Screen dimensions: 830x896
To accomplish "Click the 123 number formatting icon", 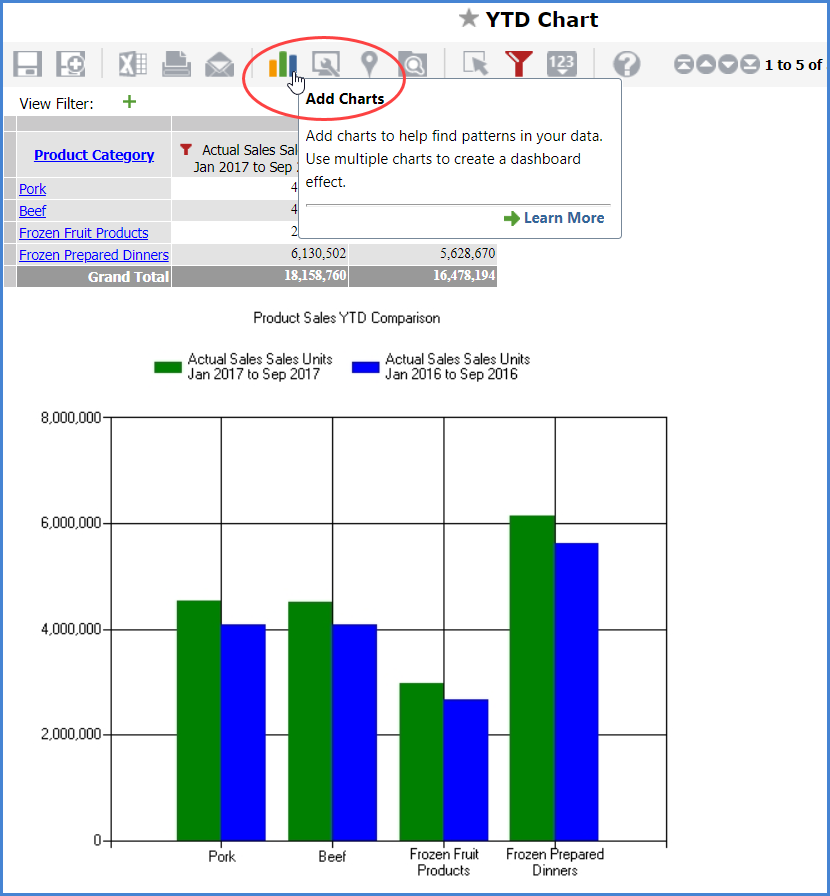I will point(562,63).
